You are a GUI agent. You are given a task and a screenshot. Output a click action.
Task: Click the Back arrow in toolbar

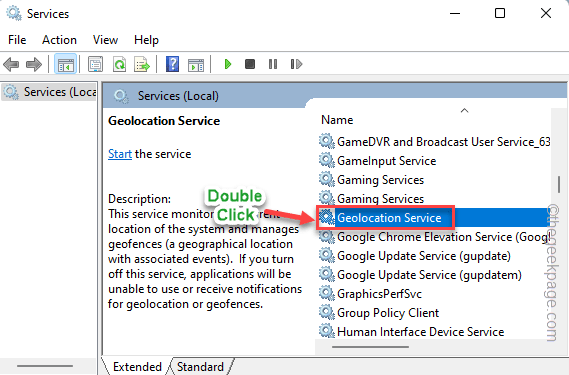(x=11, y=65)
